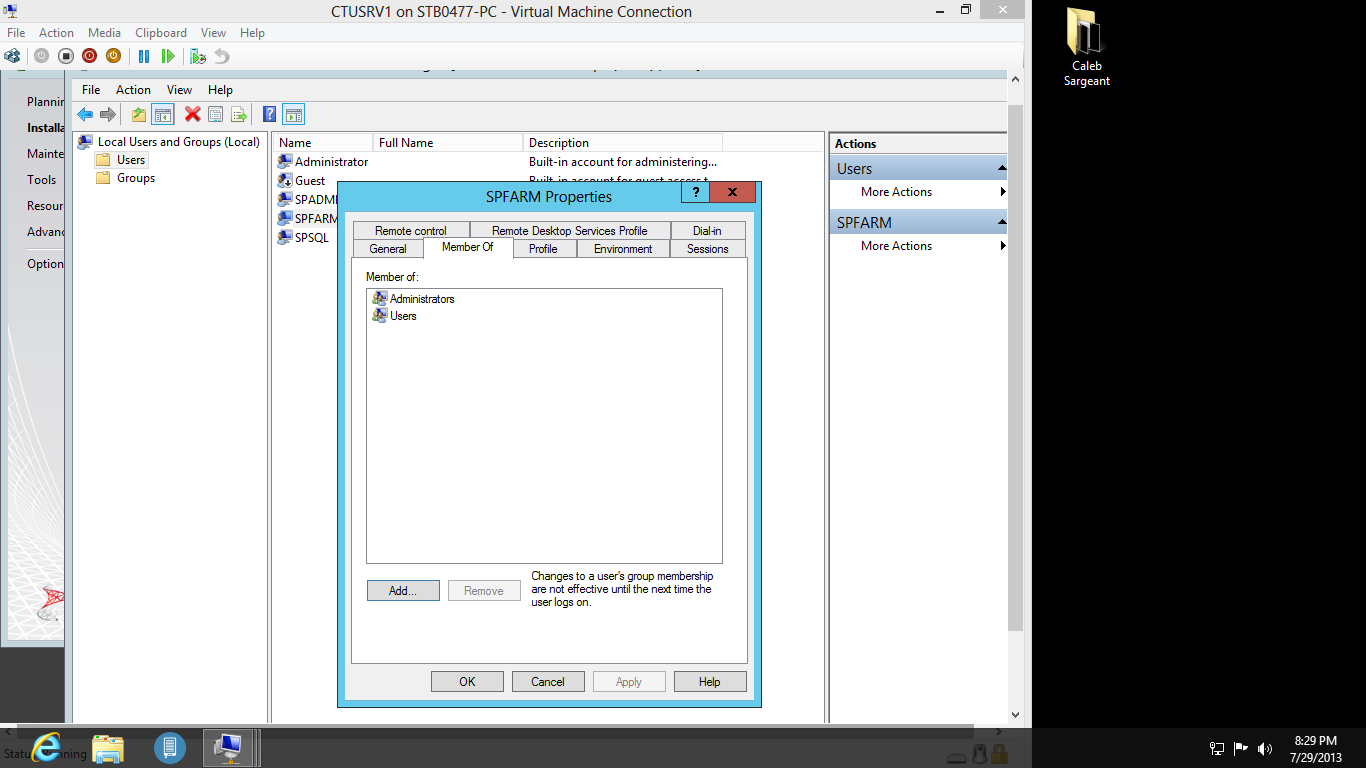Select Users group in Member of list
This screenshot has width=1366, height=768.
click(394, 316)
